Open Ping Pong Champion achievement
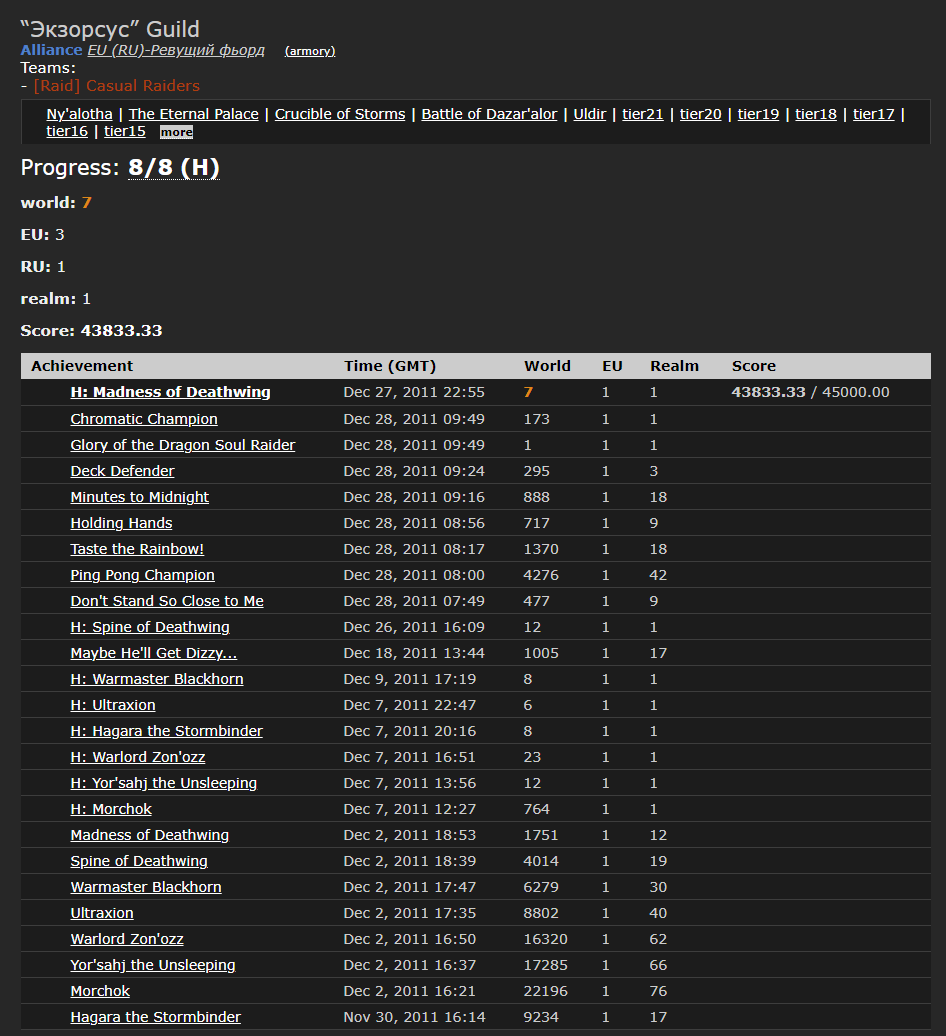Image resolution: width=946 pixels, height=1036 pixels. coord(143,575)
